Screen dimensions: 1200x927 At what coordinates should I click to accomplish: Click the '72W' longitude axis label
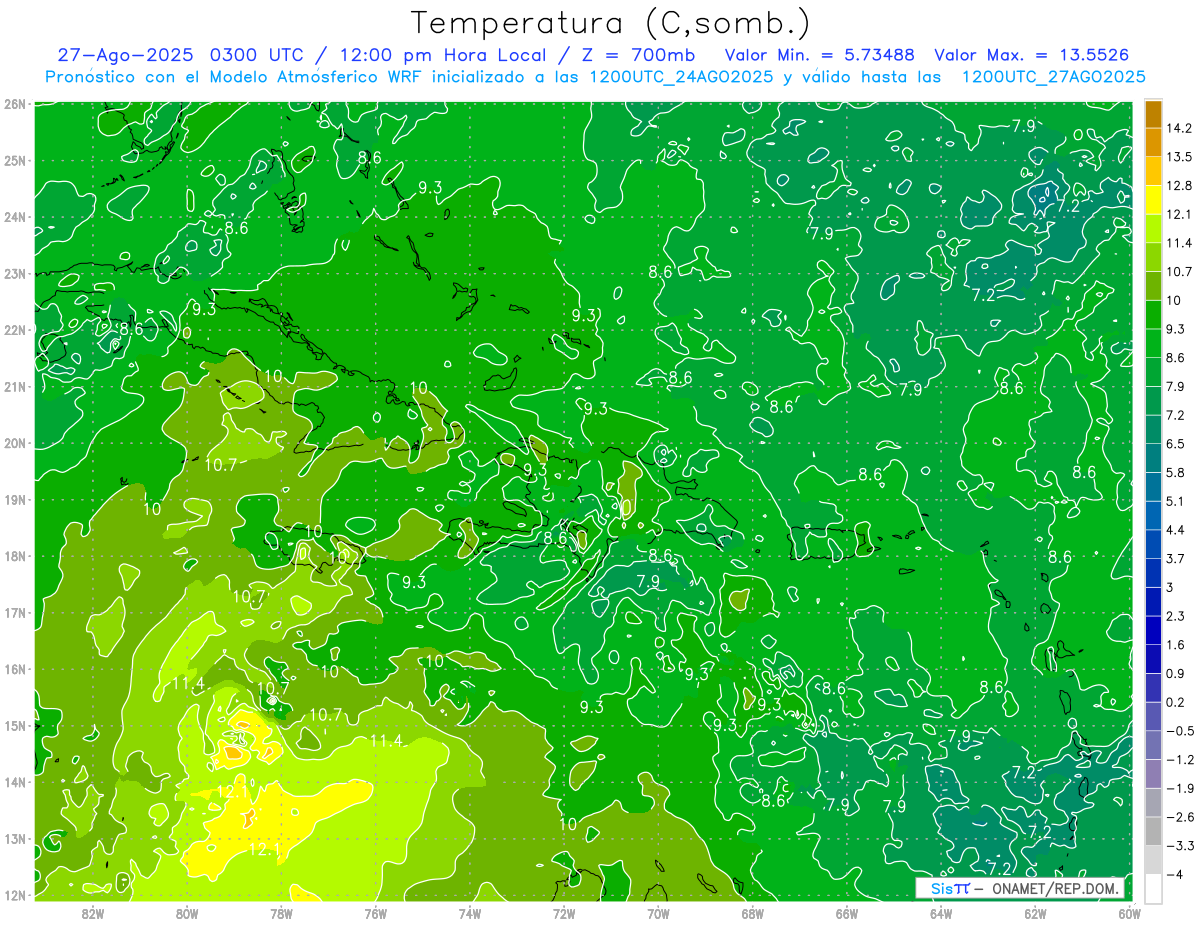coord(564,913)
